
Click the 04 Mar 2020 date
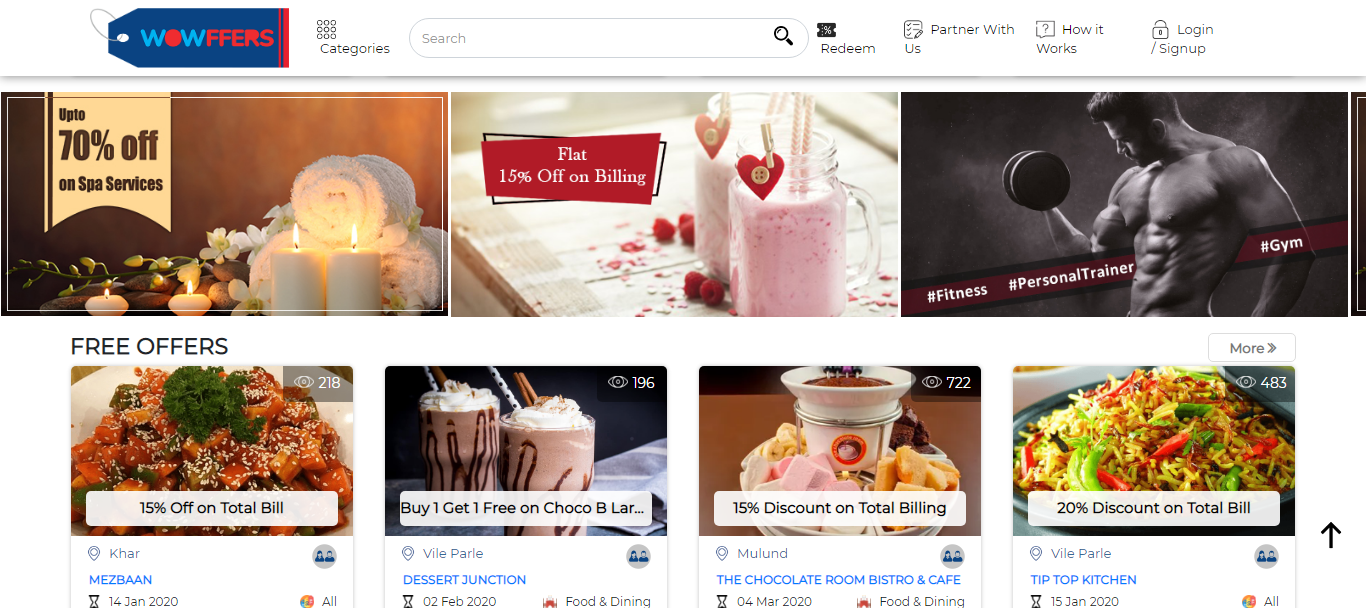774,601
